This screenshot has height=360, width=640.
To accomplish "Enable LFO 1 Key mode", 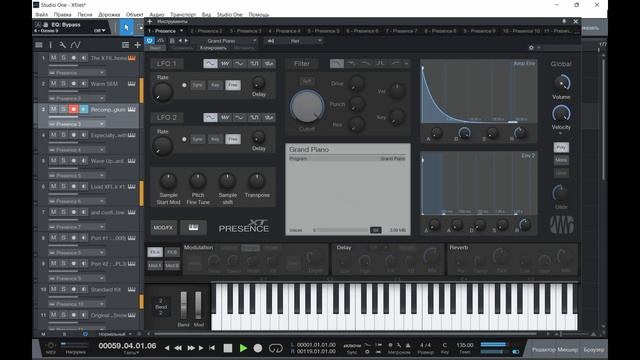I will (215, 85).
